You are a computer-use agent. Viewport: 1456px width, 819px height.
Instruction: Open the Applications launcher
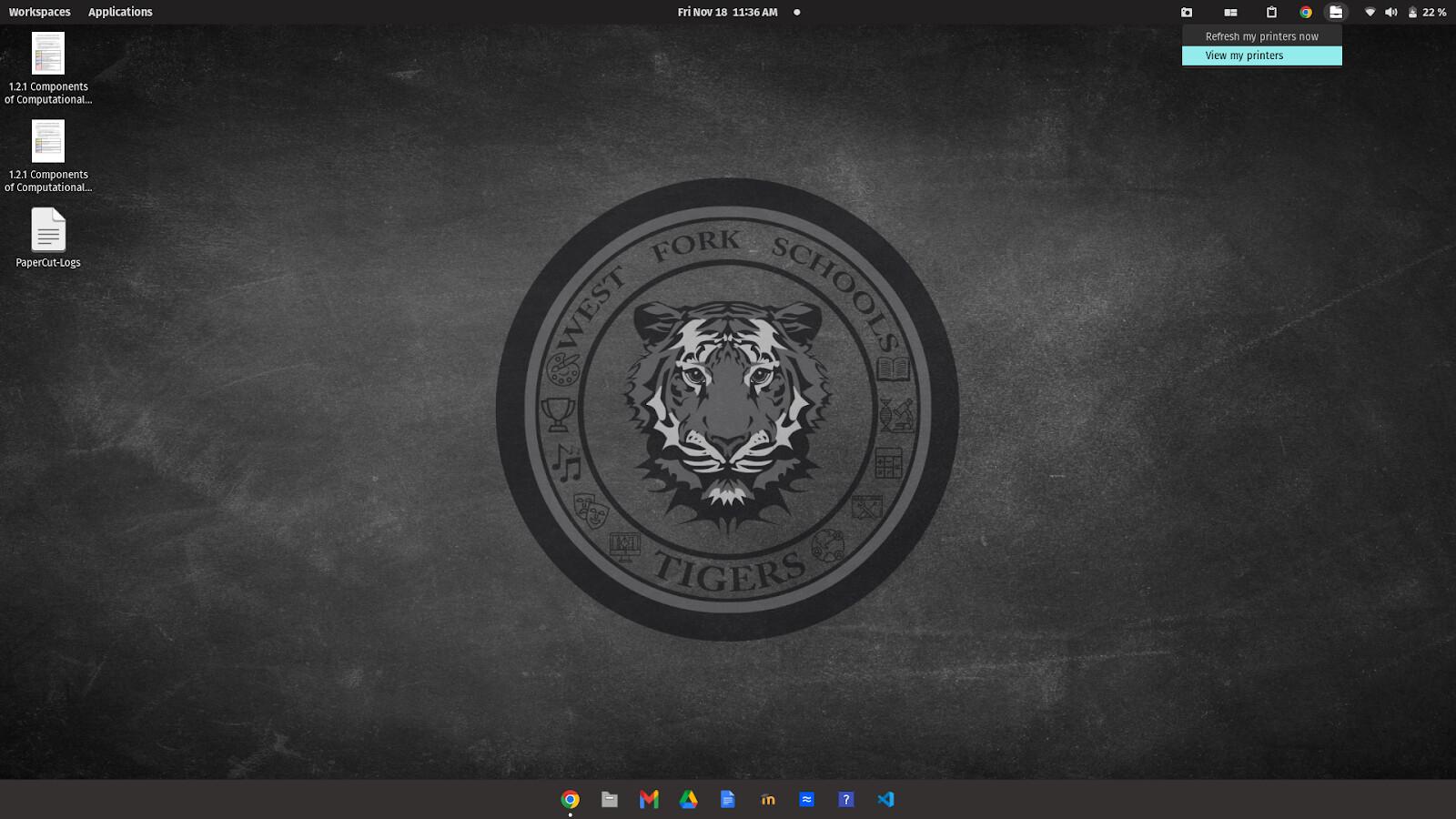120,12
